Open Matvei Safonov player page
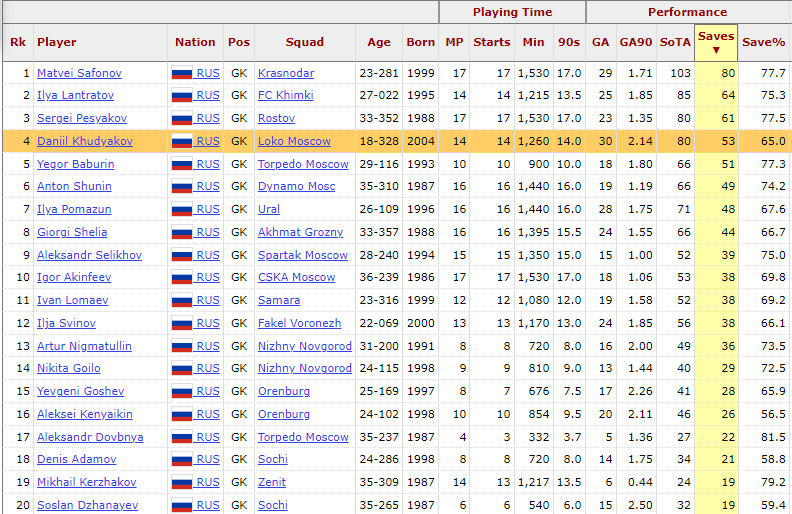The height and width of the screenshot is (514, 792). [x=79, y=73]
